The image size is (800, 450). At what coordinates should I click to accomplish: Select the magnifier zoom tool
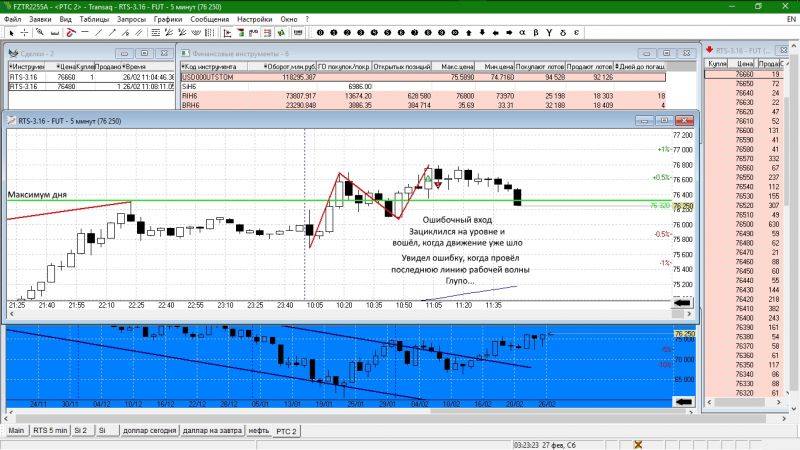click(40, 33)
